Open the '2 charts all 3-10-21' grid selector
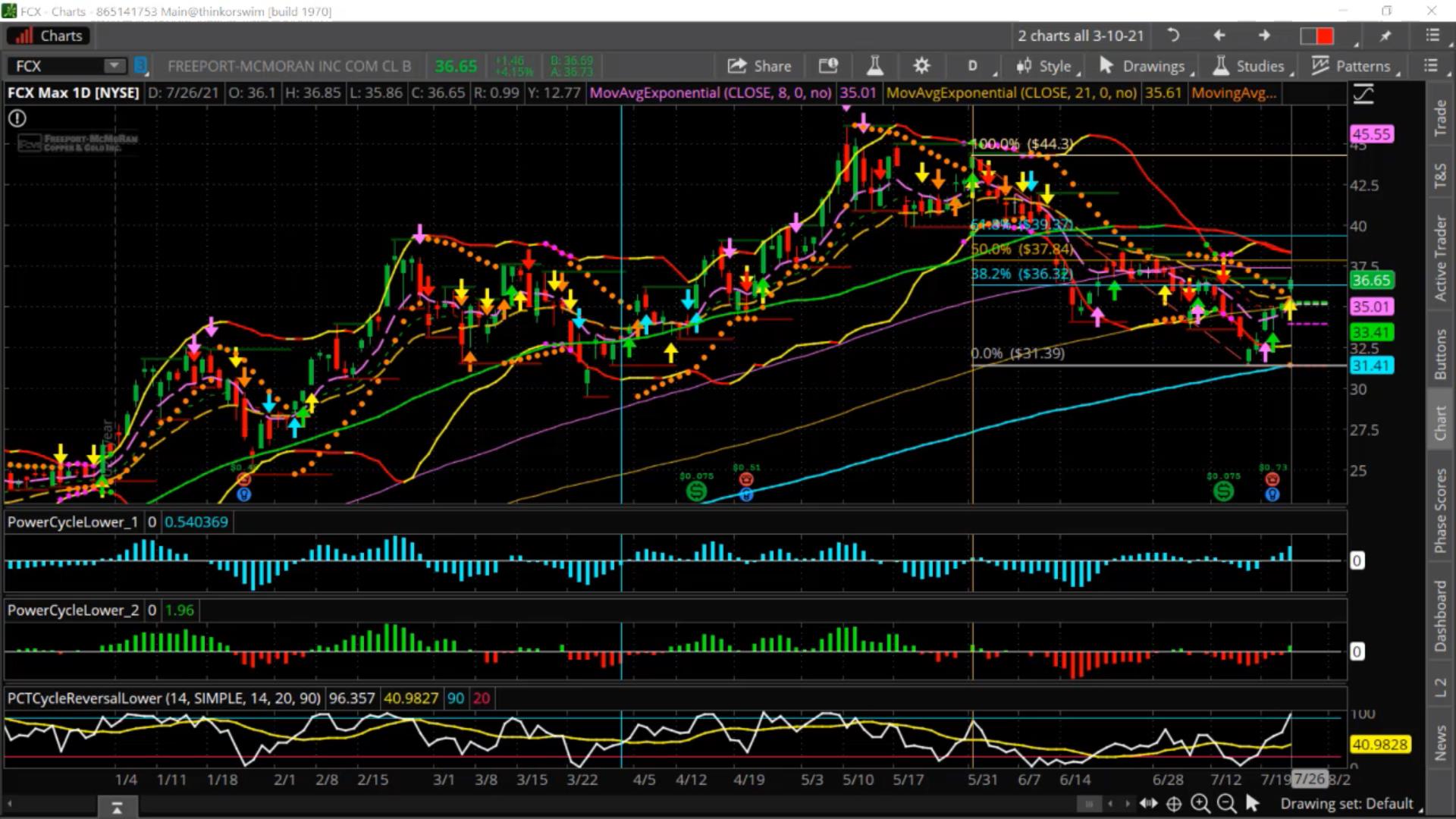This screenshot has height=819, width=1456. [1080, 36]
